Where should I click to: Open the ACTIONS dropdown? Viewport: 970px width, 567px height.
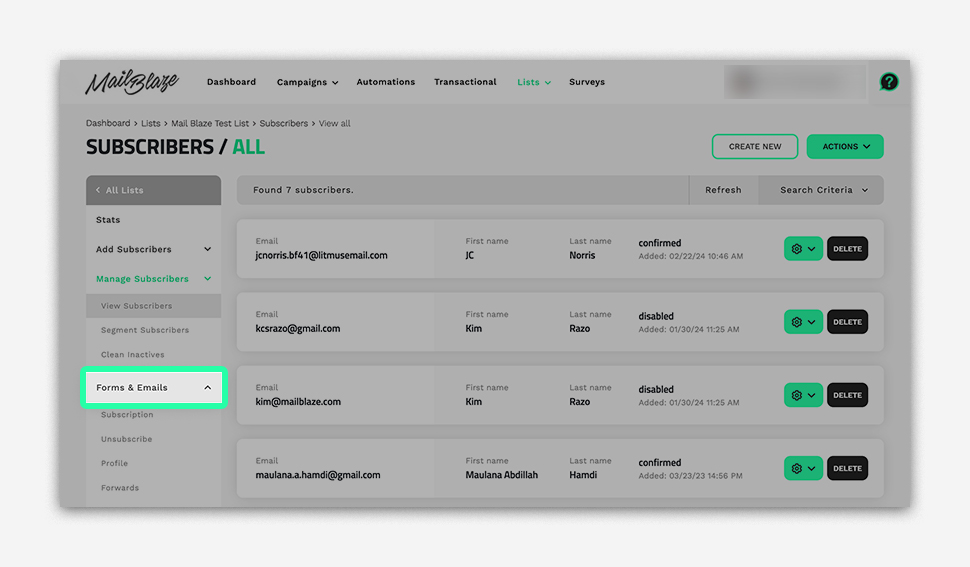click(845, 147)
